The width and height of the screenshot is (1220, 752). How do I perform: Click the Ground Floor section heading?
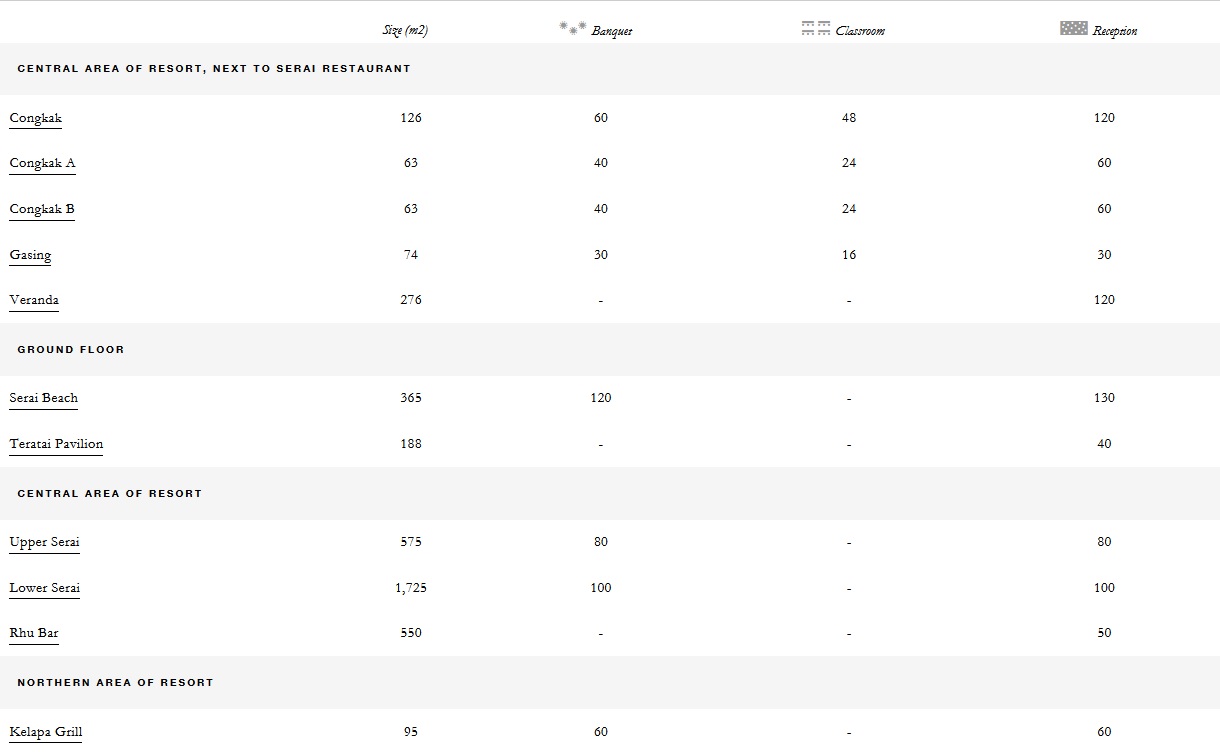point(71,350)
